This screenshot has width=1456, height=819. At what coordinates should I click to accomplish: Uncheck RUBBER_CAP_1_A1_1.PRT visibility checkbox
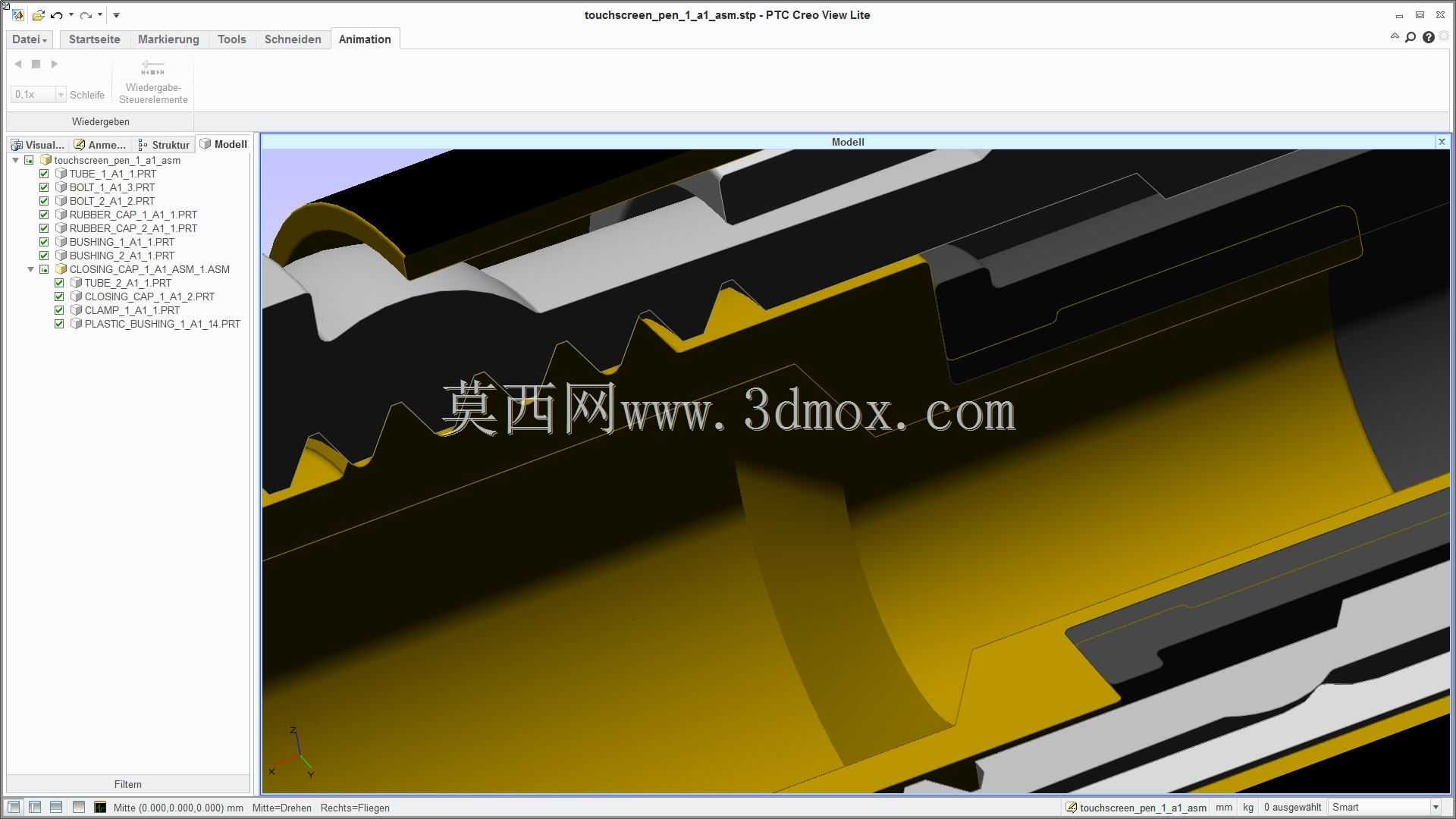click(x=44, y=215)
